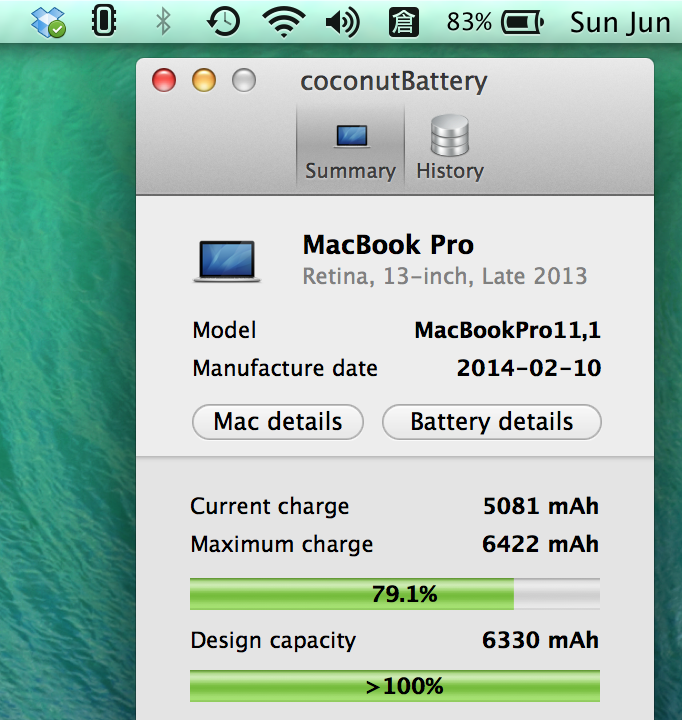Viewport: 682px width, 720px height.
Task: Open the Chinese input method menu
Action: pyautogui.click(x=404, y=22)
